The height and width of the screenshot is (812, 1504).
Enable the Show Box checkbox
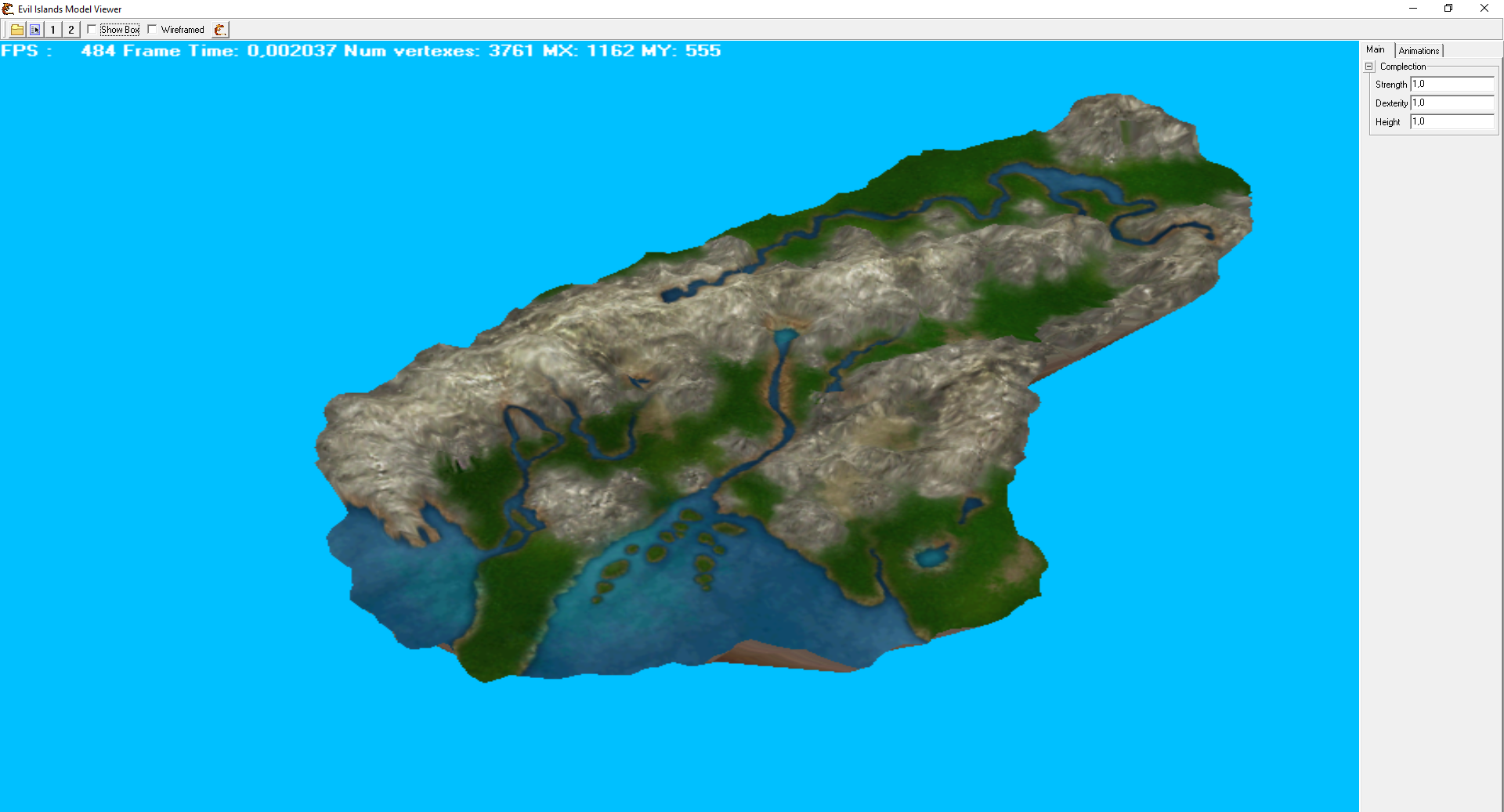[x=92, y=30]
